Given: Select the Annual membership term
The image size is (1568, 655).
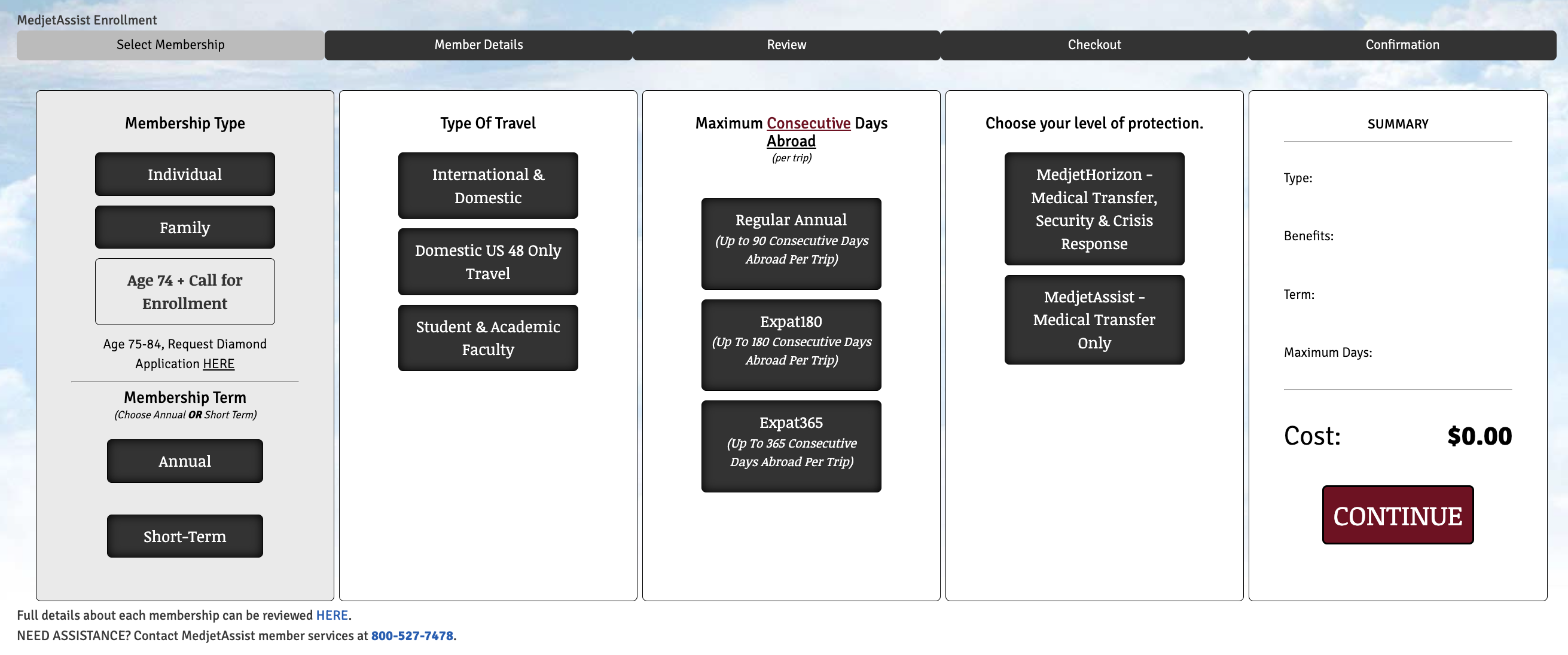Looking at the screenshot, I should 184,461.
